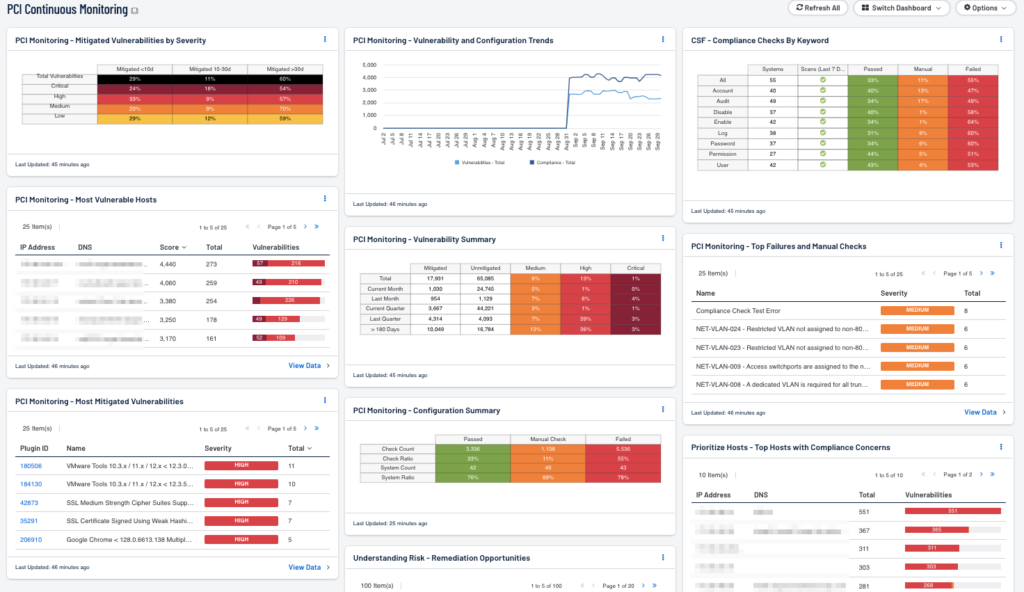This screenshot has width=1024, height=592.
Task: Click three-dot menu on CSF Compliance Checks widget
Action: pos(1001,40)
